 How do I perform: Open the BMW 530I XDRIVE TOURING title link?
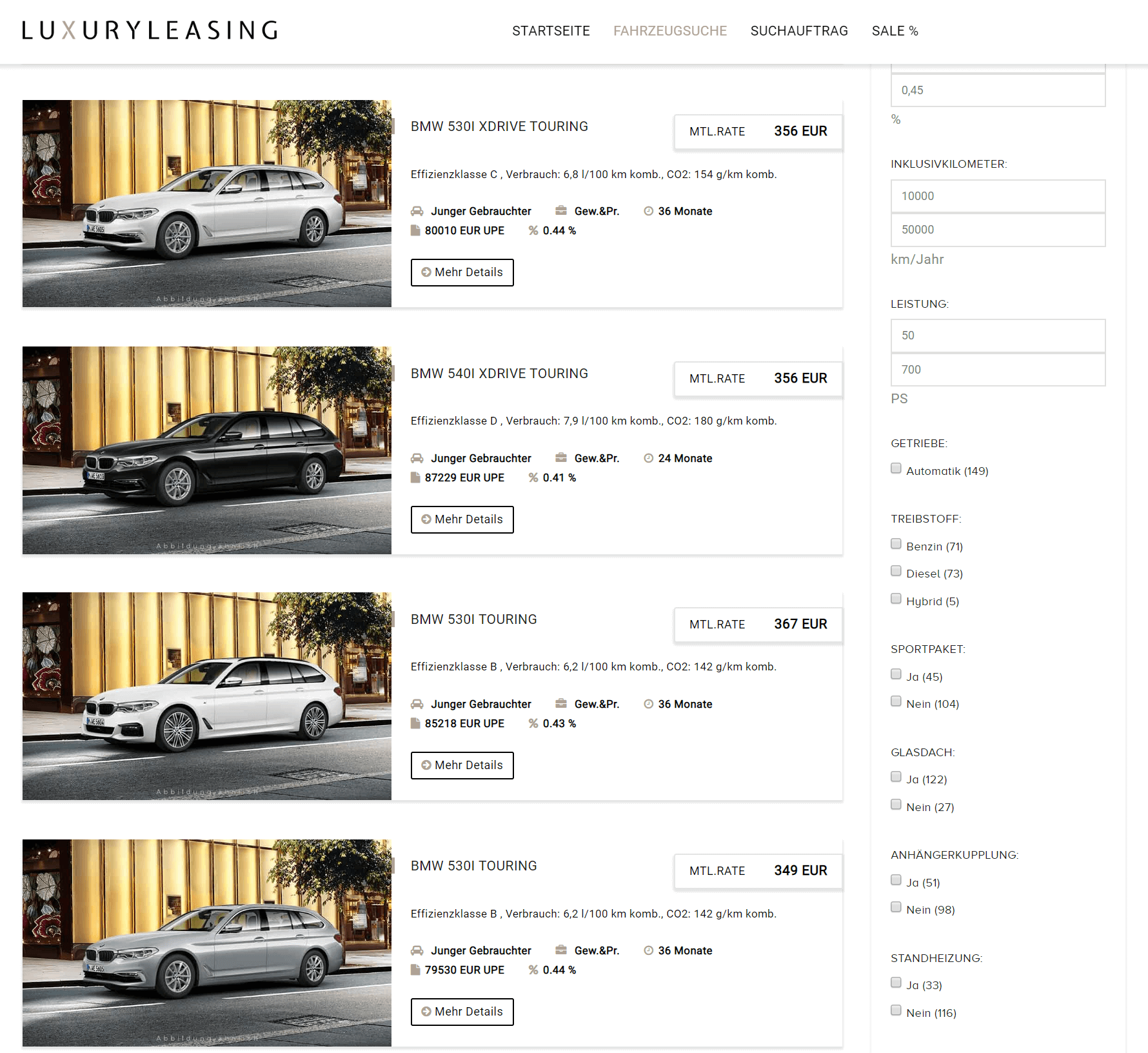click(499, 126)
